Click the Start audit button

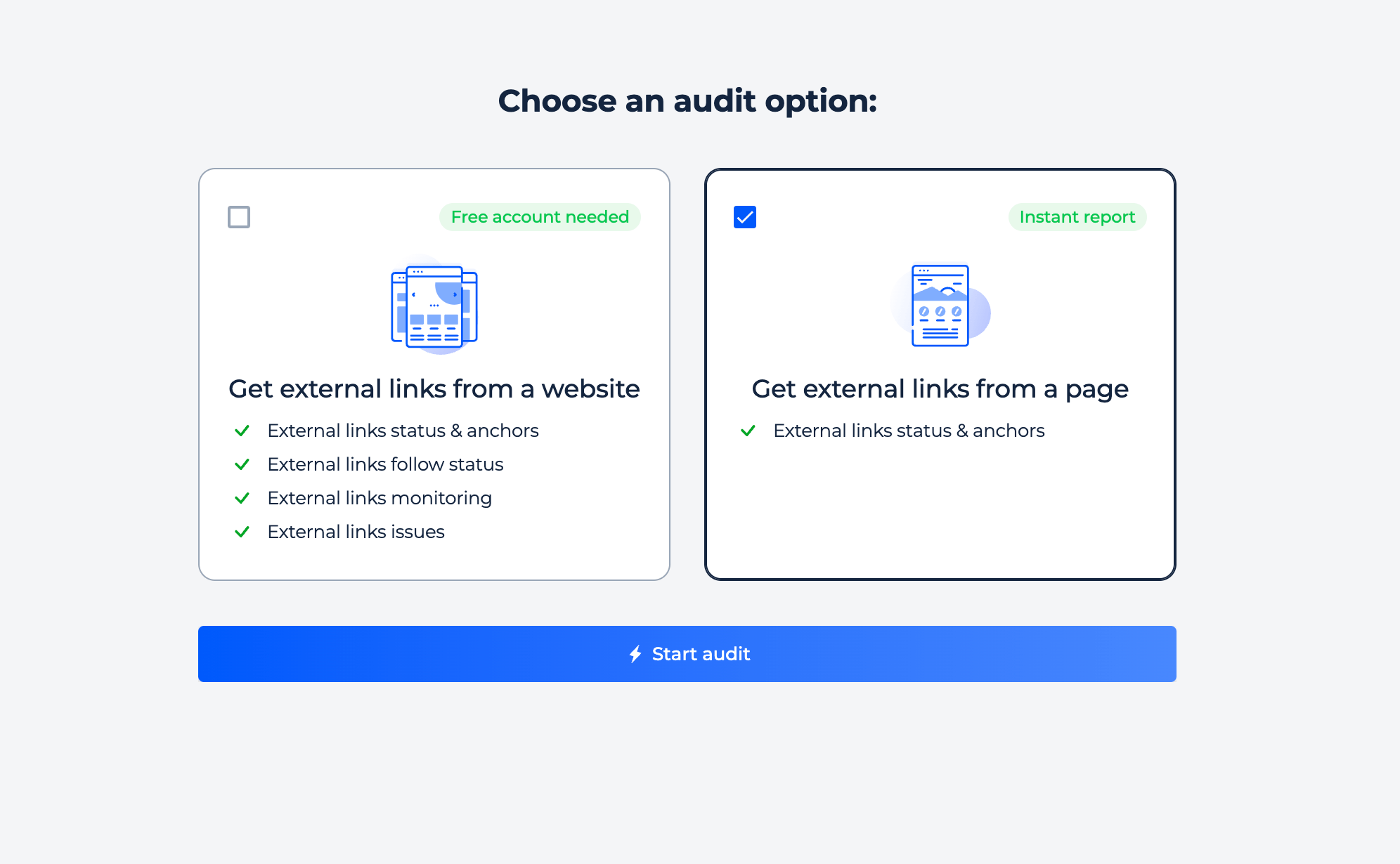[x=687, y=654]
